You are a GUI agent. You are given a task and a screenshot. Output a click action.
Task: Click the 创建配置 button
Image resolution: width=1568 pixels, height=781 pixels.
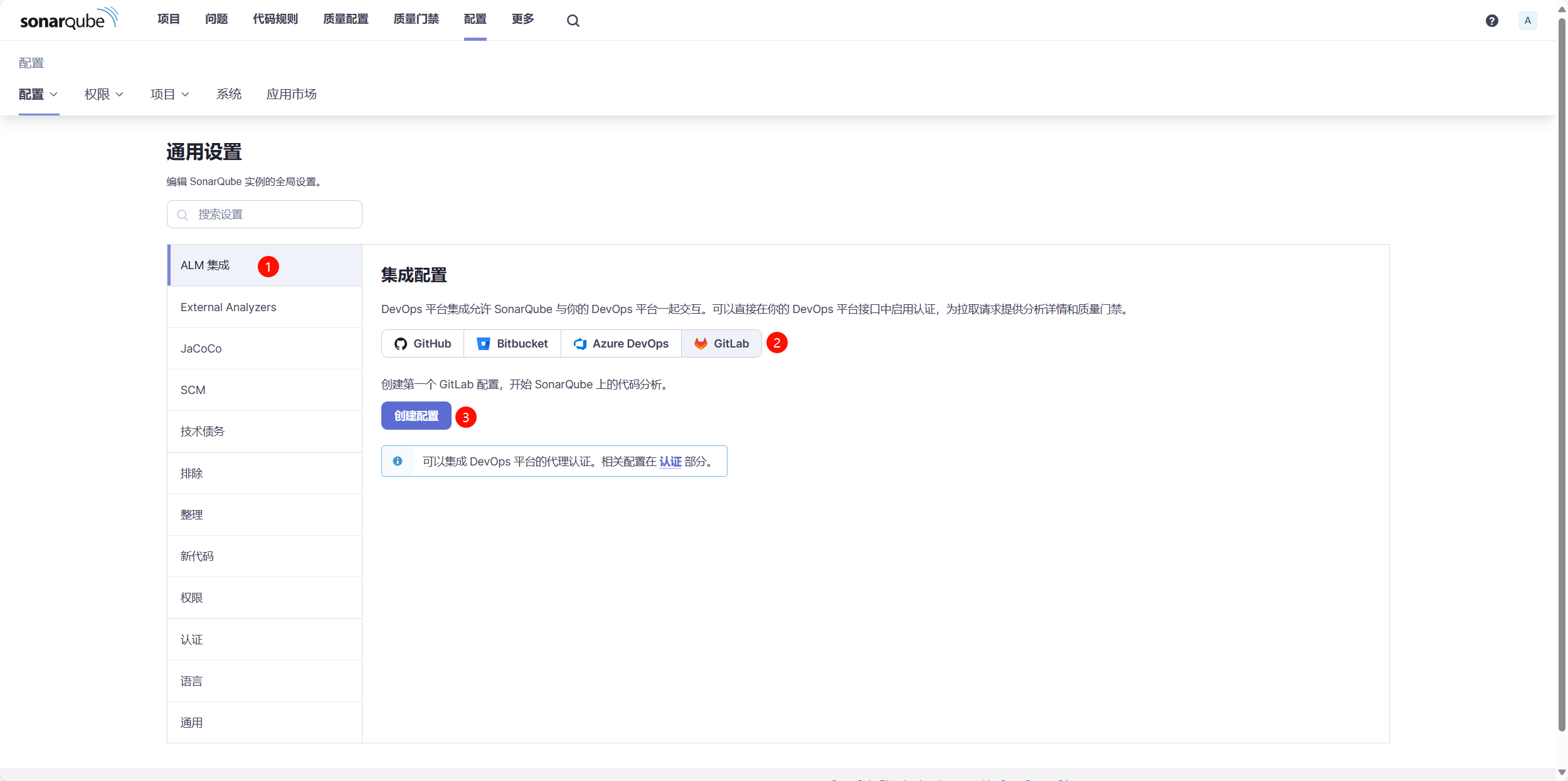(x=416, y=416)
